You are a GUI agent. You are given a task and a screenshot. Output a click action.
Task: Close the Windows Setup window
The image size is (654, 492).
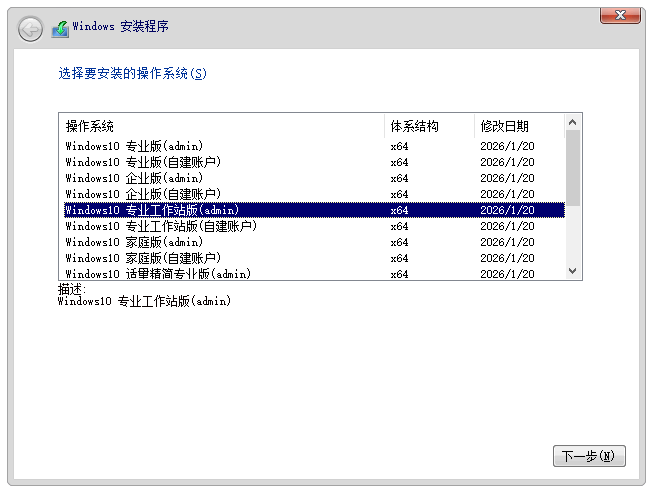point(620,14)
